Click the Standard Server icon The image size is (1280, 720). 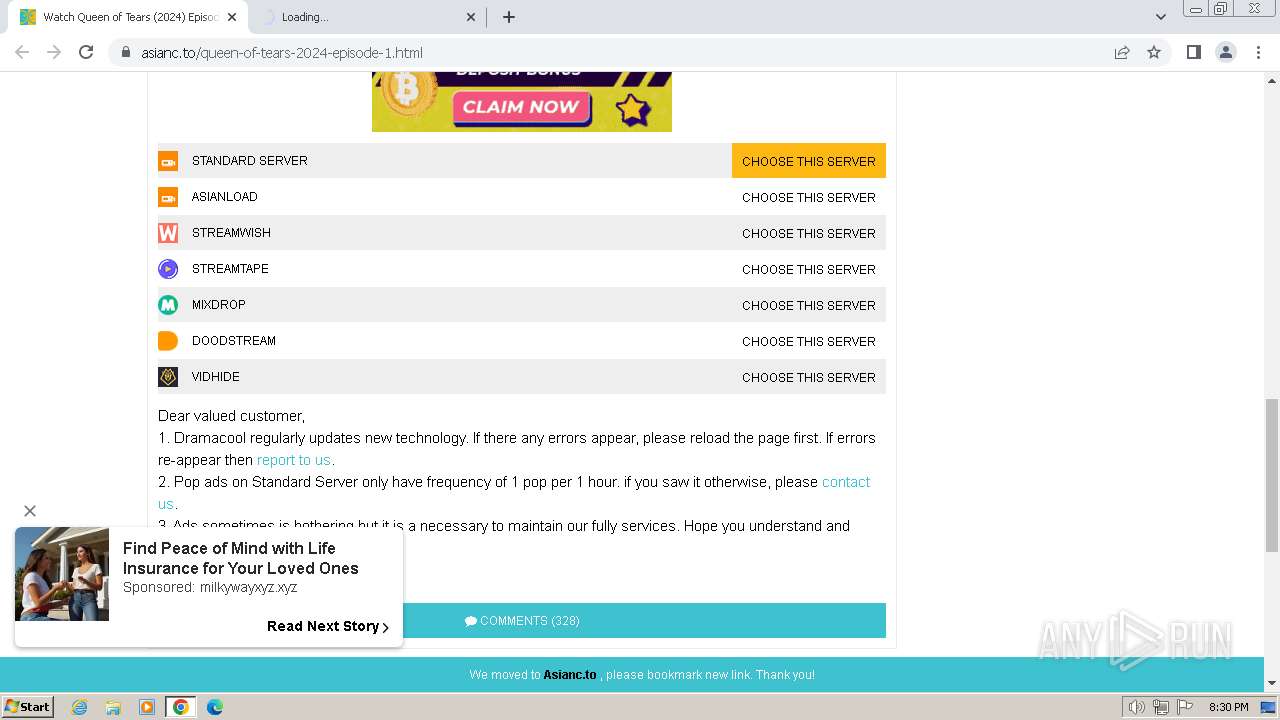click(168, 161)
